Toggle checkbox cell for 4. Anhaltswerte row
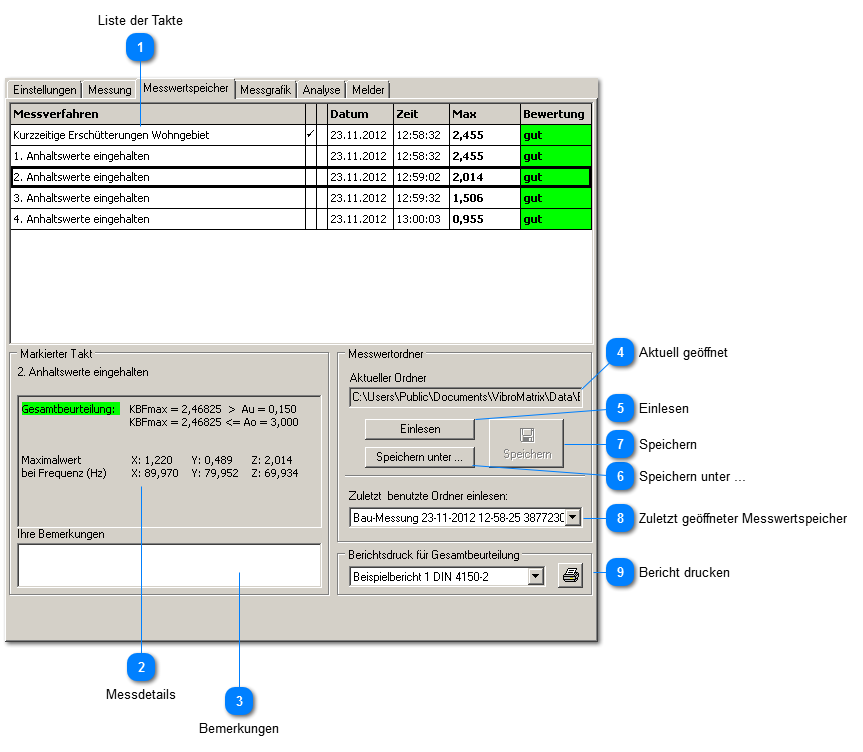Viewport: 863px width, 752px height. pos(310,219)
